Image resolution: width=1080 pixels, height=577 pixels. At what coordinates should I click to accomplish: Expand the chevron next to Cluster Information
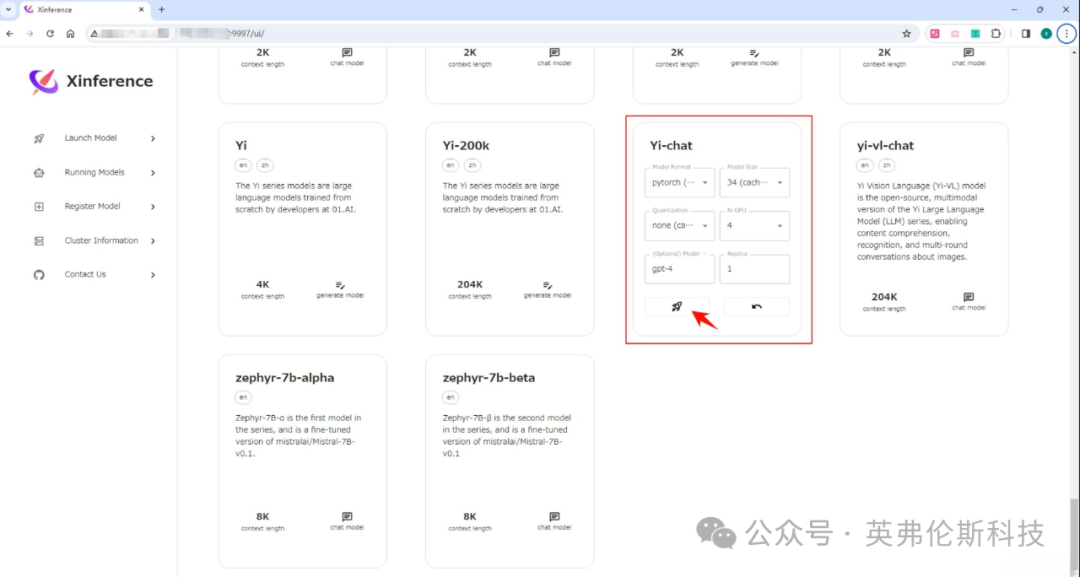(x=153, y=241)
